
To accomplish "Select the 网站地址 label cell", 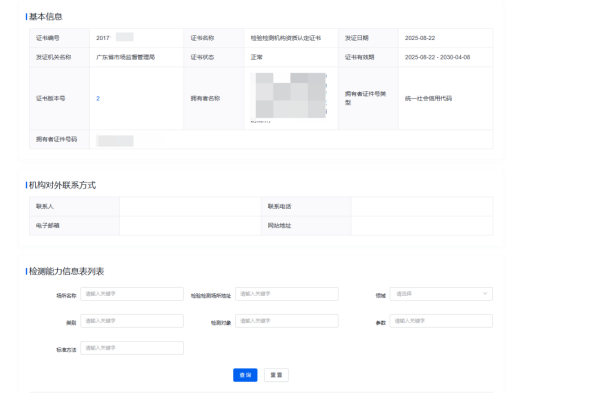I will [x=306, y=225].
